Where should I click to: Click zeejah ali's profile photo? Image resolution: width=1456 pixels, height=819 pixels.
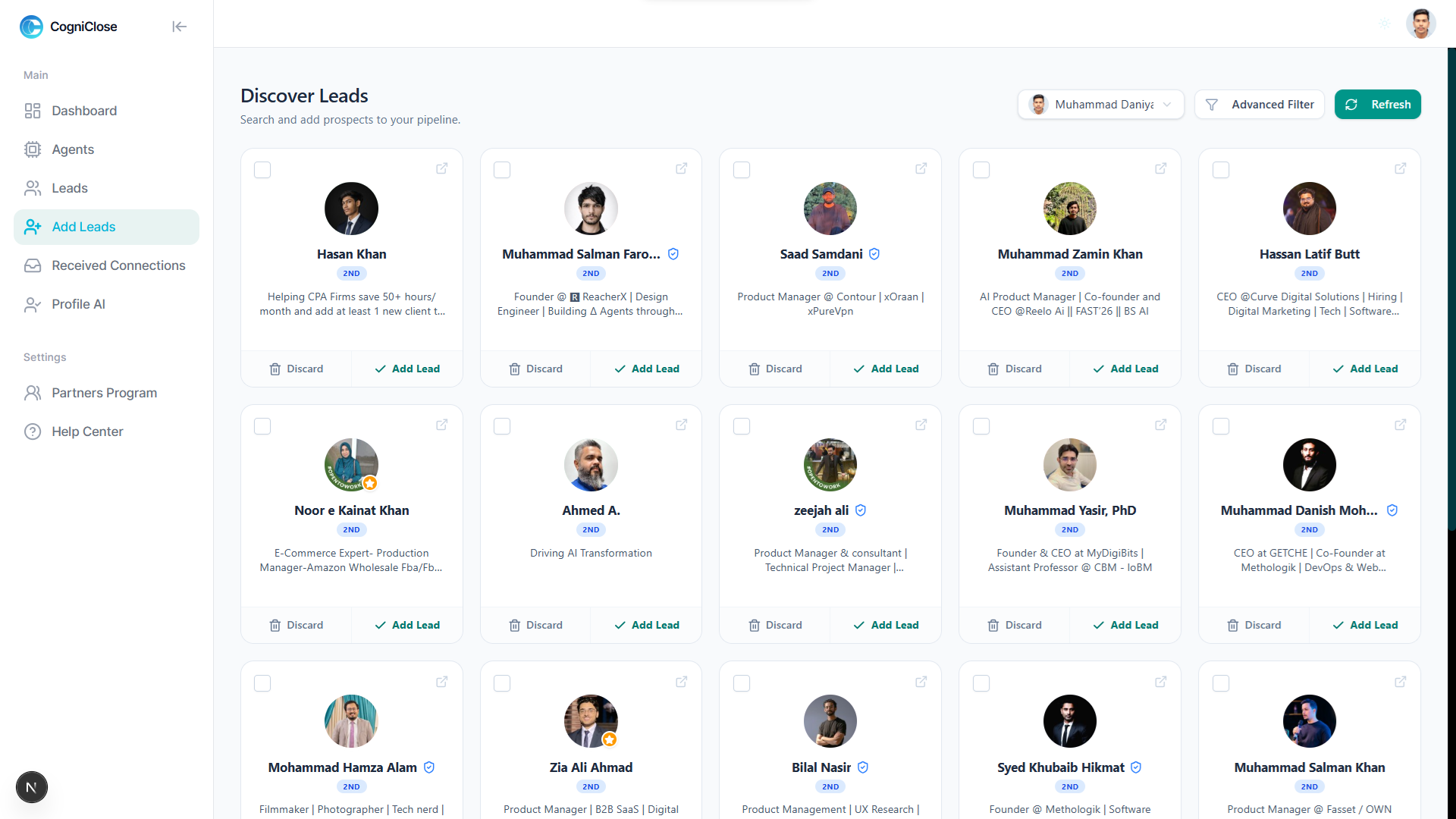click(830, 465)
